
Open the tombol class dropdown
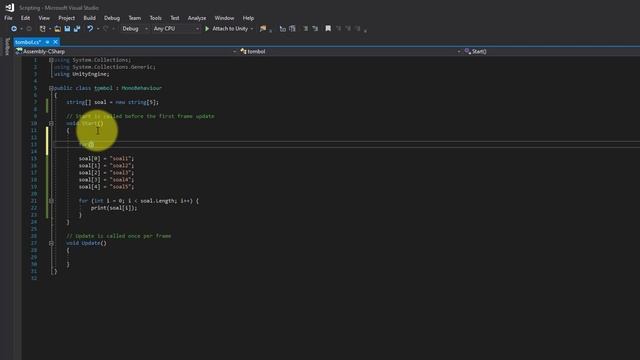pos(350,52)
